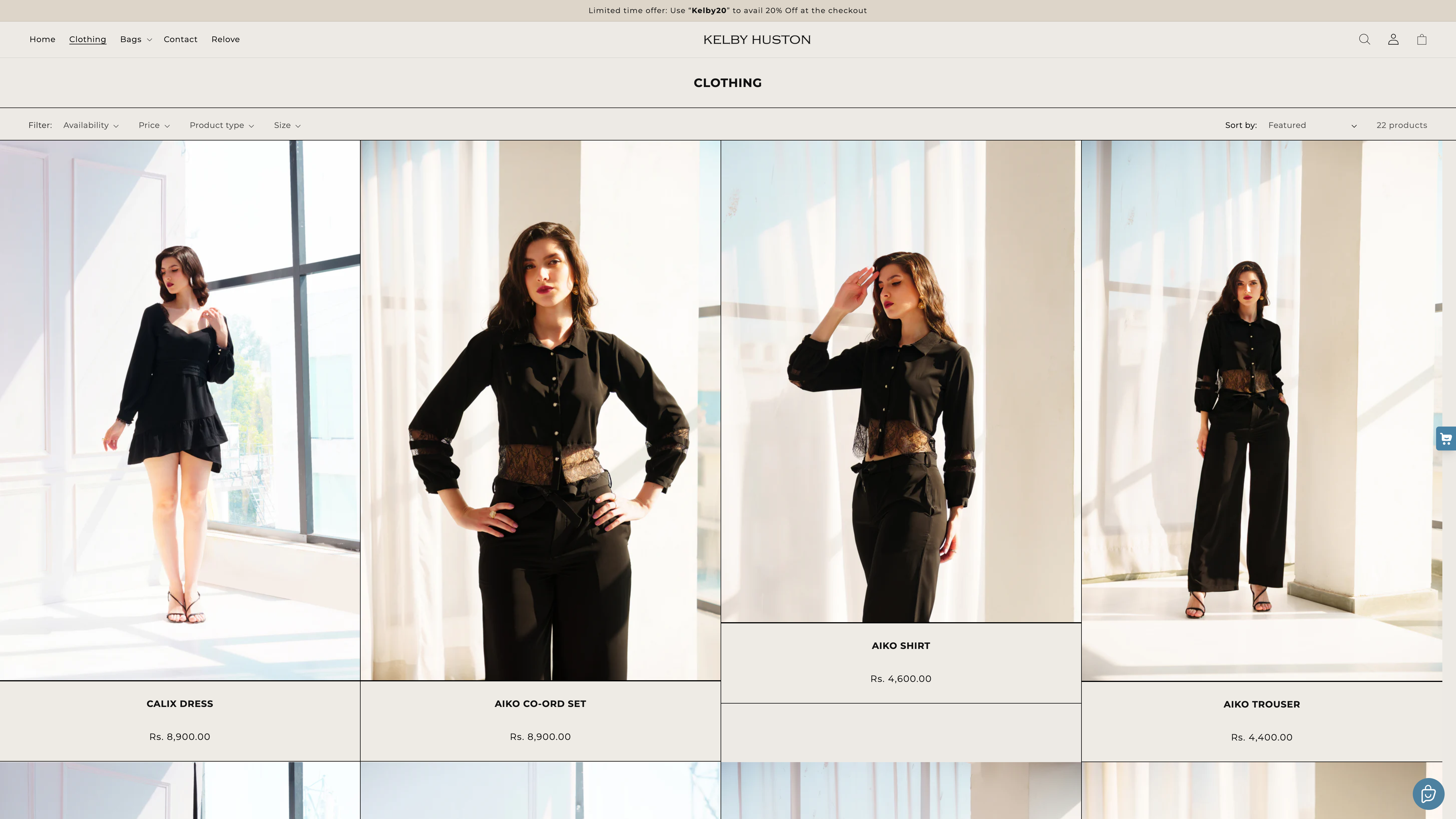Open the account login icon
Screen dimensions: 1456x819
(1393, 40)
